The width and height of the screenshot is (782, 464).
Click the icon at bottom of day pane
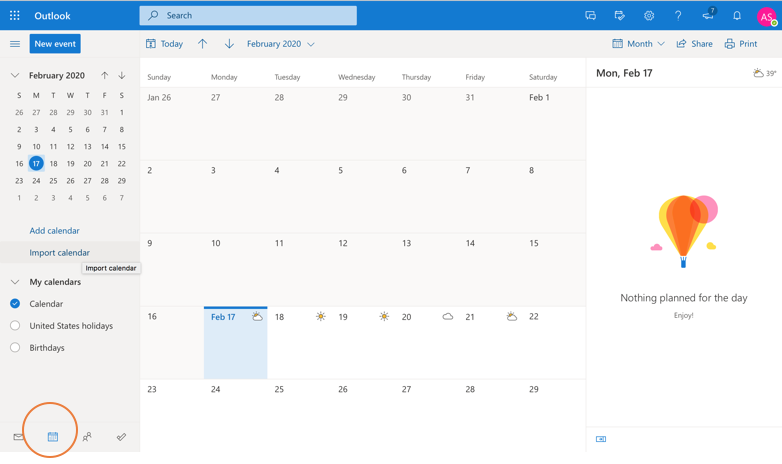coord(601,439)
